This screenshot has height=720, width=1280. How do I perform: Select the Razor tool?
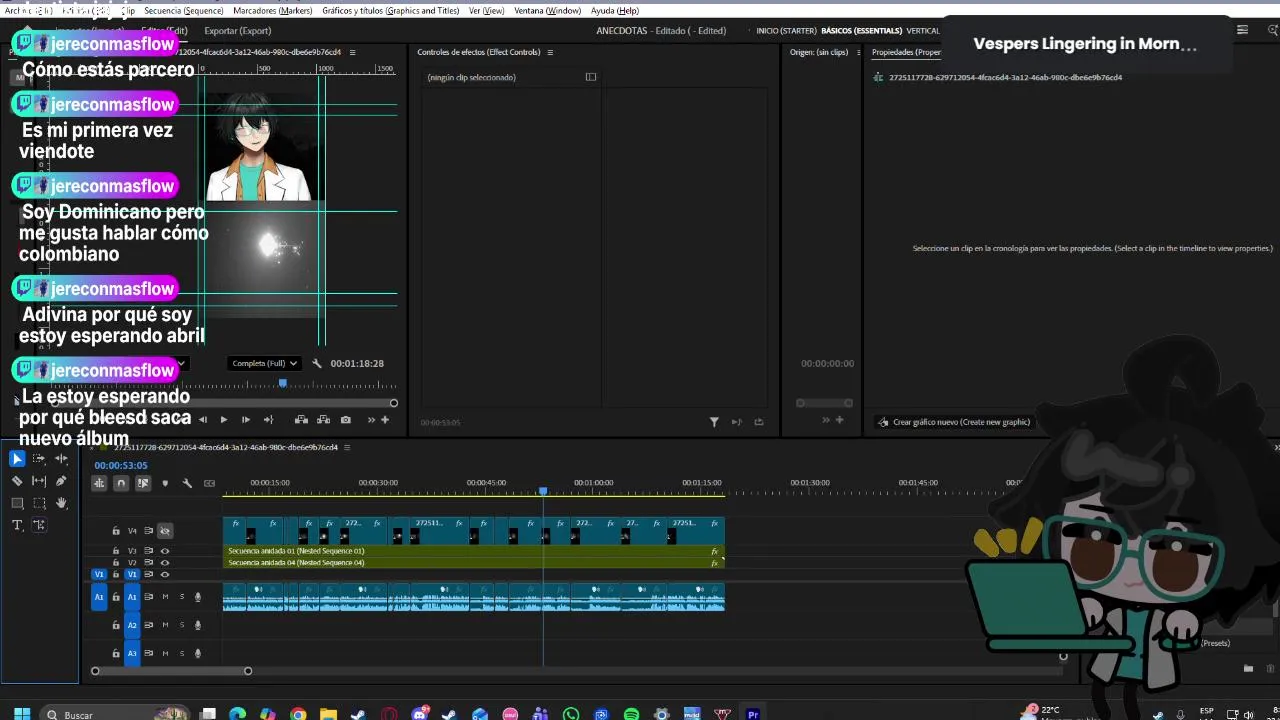(x=17, y=481)
